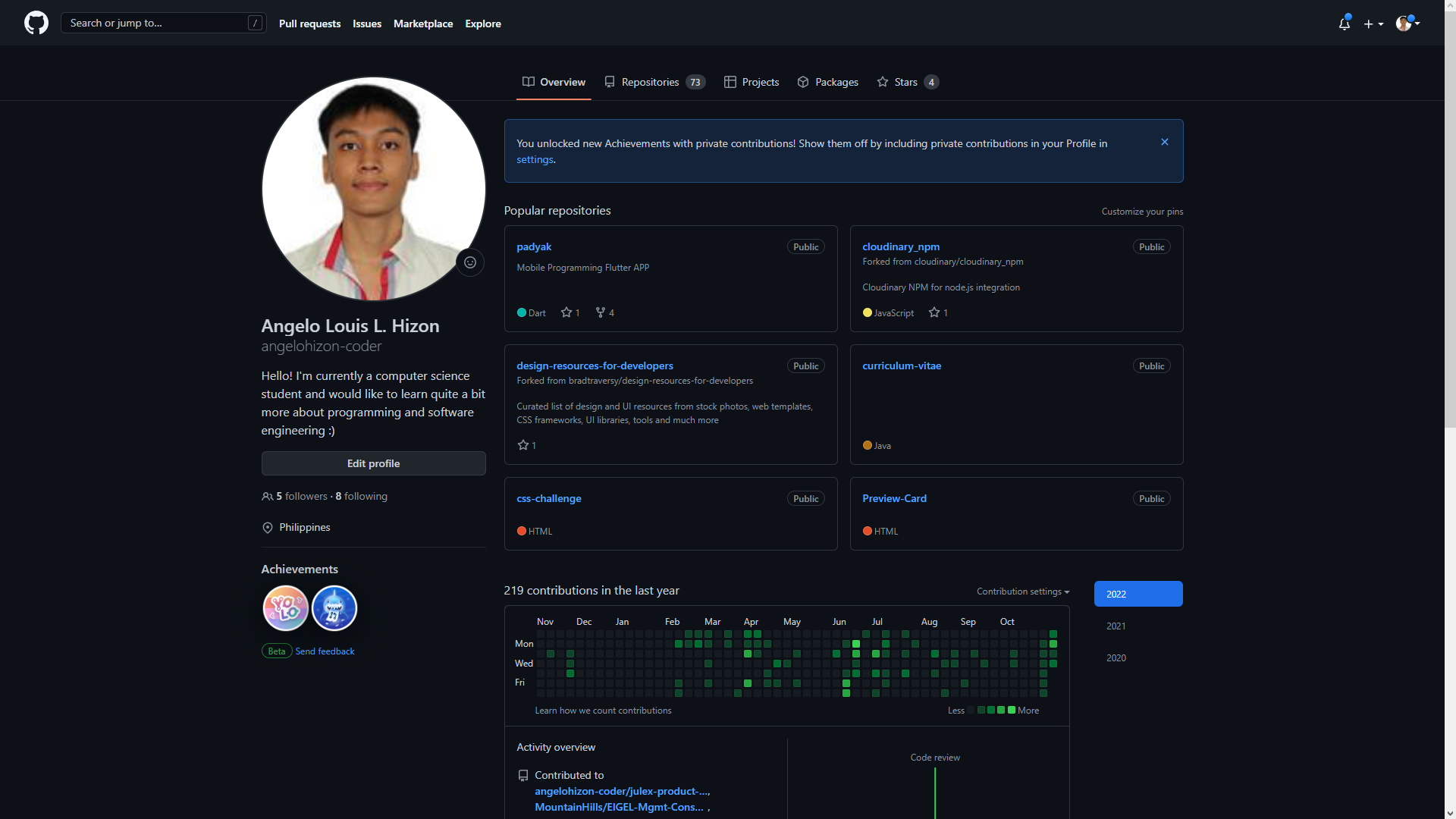Open the curriculum-vitae repository
The height and width of the screenshot is (819, 1456).
902,366
